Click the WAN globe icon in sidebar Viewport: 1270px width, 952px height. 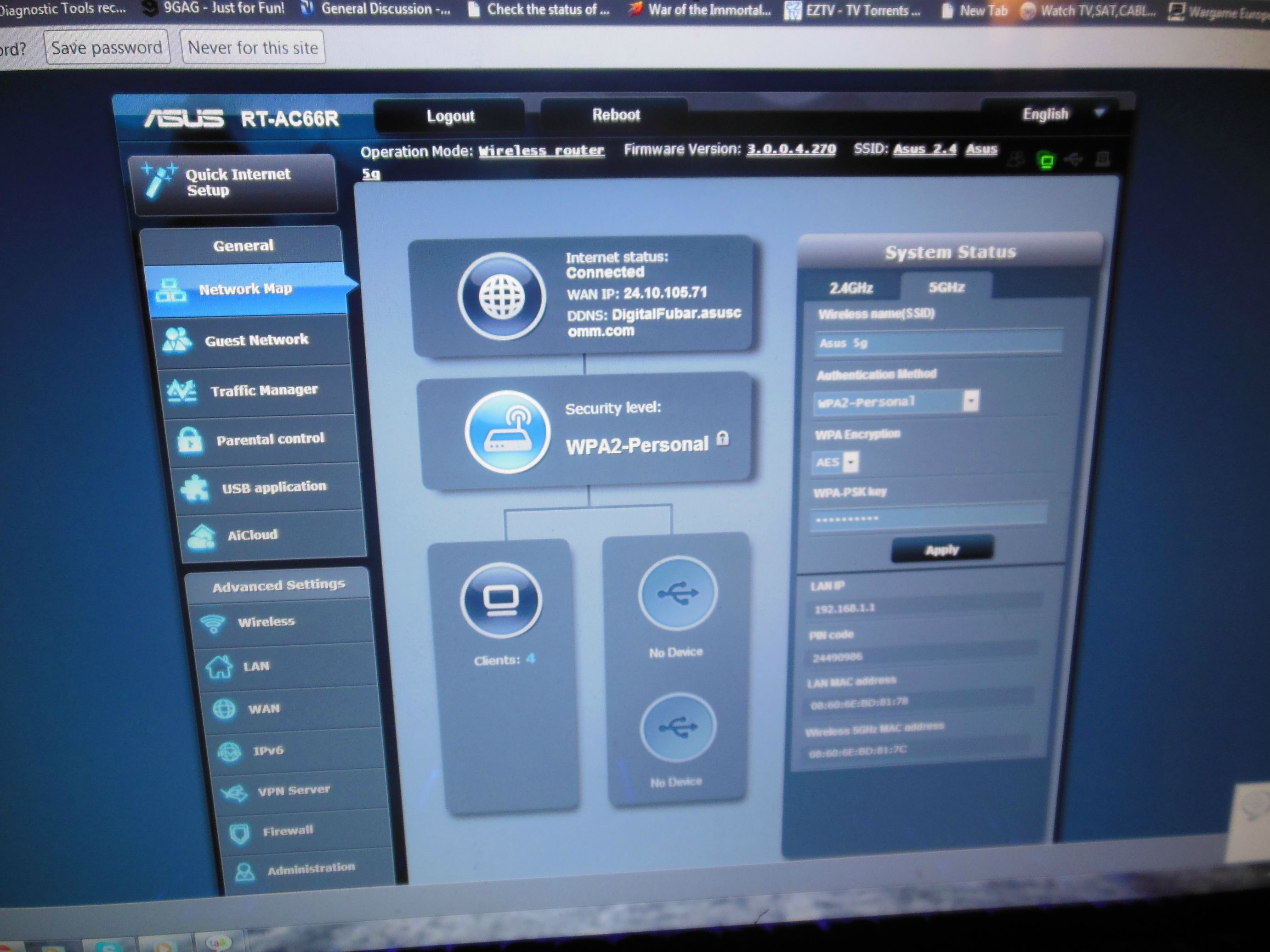pyautogui.click(x=224, y=709)
